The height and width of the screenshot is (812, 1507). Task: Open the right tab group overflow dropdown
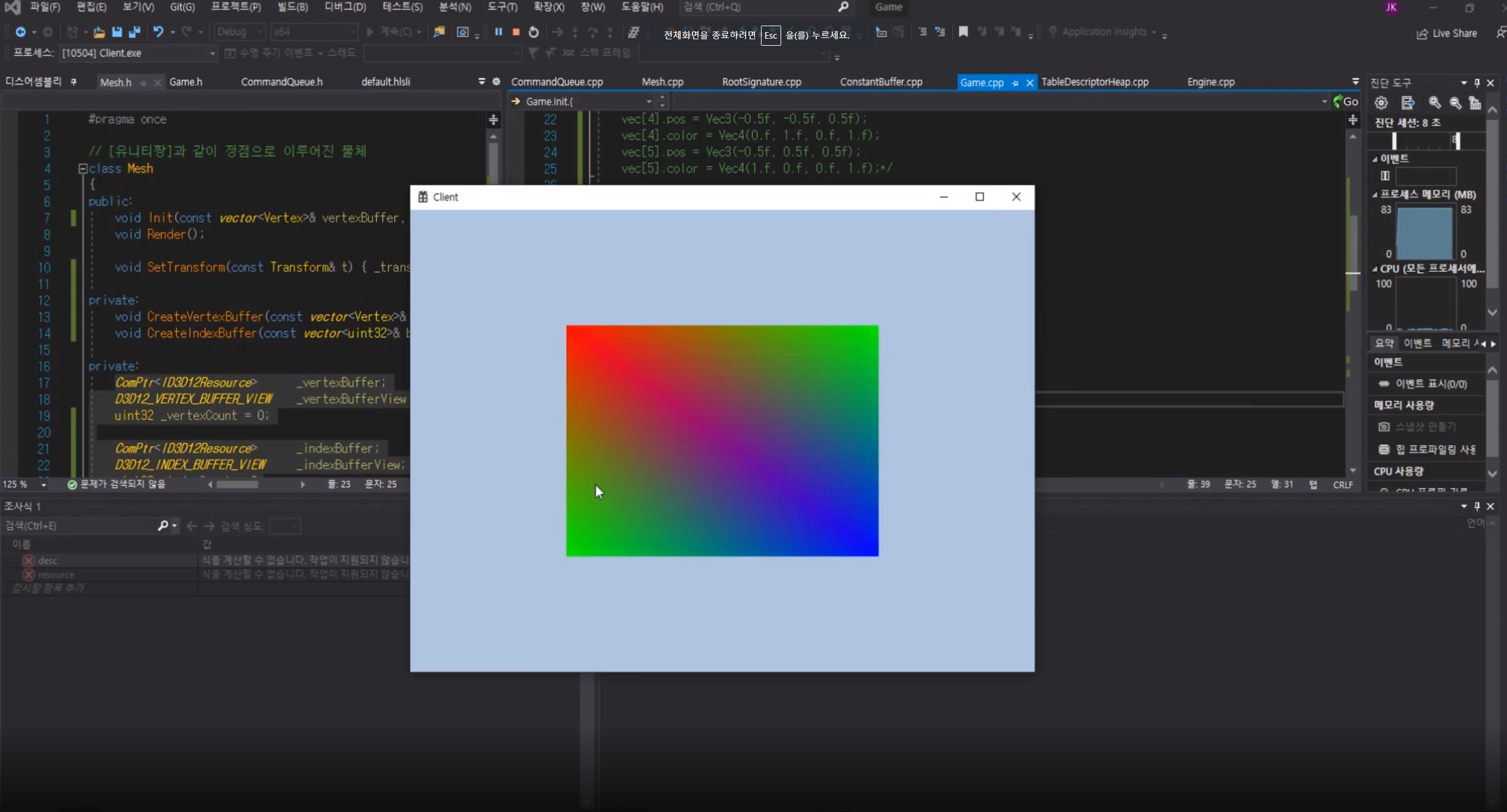(x=1355, y=81)
